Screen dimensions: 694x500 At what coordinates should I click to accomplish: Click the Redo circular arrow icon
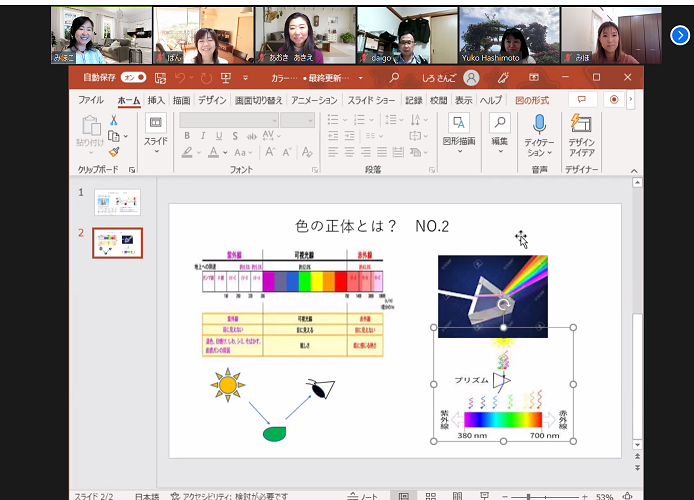pyautogui.click(x=206, y=78)
